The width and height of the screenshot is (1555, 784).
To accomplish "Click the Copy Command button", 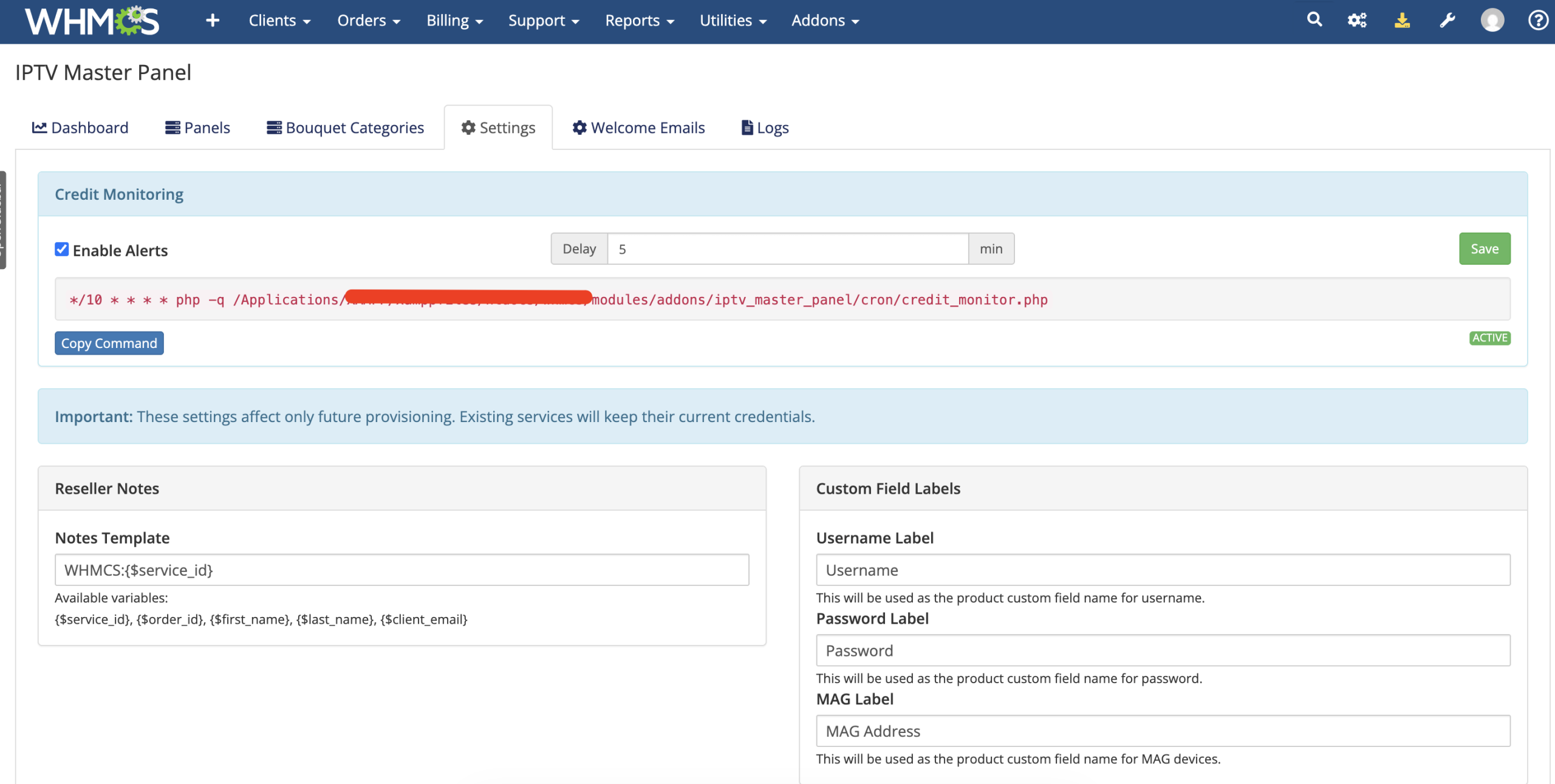I will 109,343.
